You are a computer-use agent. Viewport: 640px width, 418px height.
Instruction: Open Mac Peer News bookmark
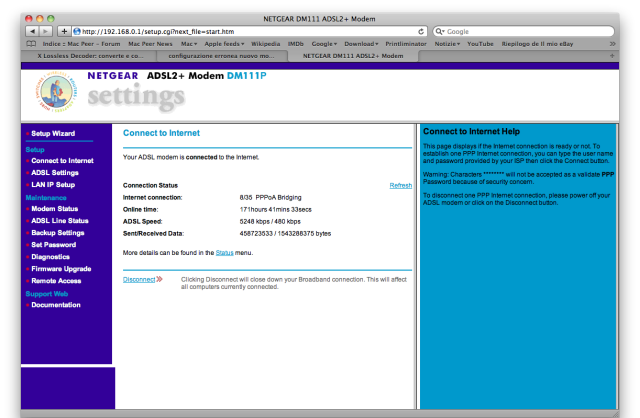click(x=150, y=44)
